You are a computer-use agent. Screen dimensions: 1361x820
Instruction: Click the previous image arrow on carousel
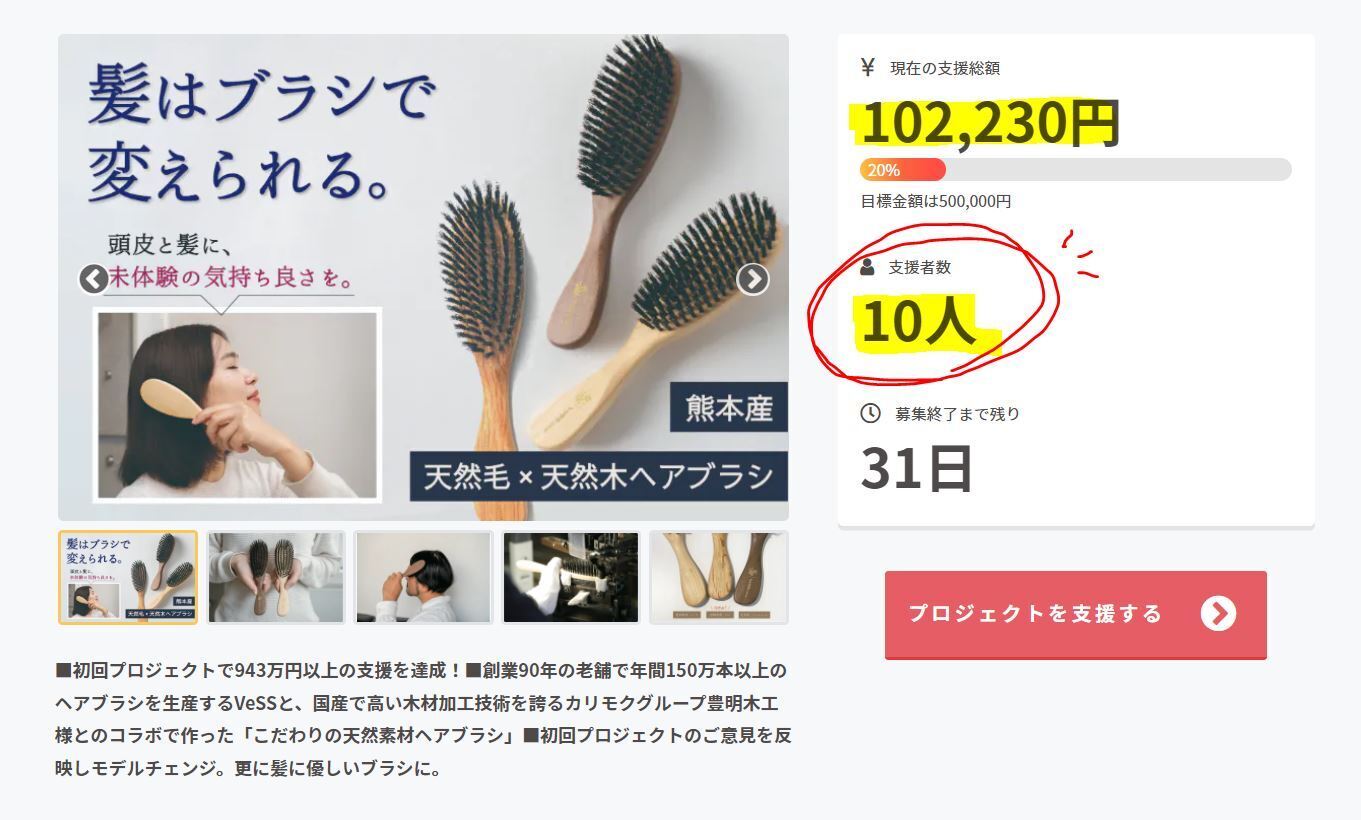pyautogui.click(x=94, y=279)
